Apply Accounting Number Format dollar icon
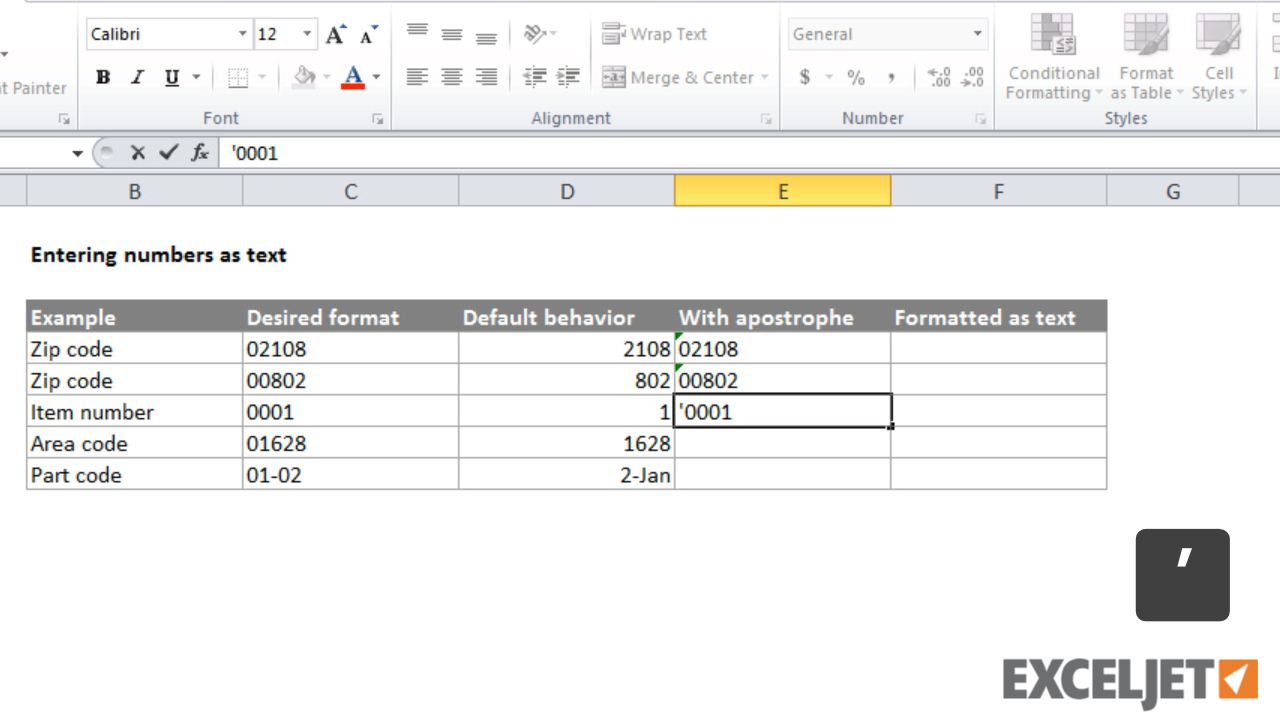 (805, 77)
